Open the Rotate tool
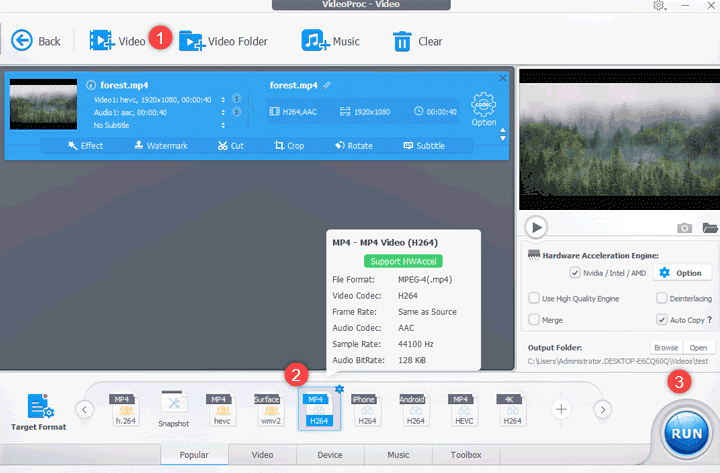This screenshot has width=720, height=473. point(354,146)
